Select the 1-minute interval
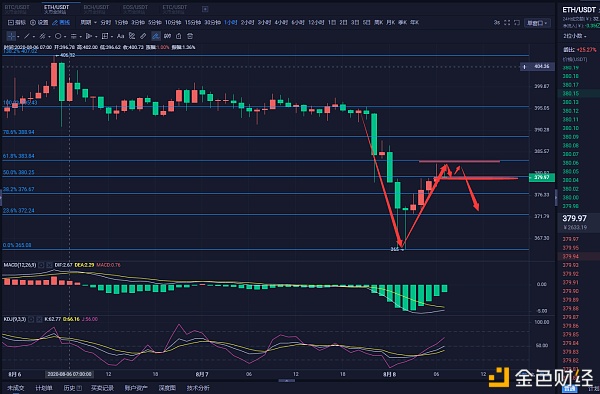 tap(121, 23)
